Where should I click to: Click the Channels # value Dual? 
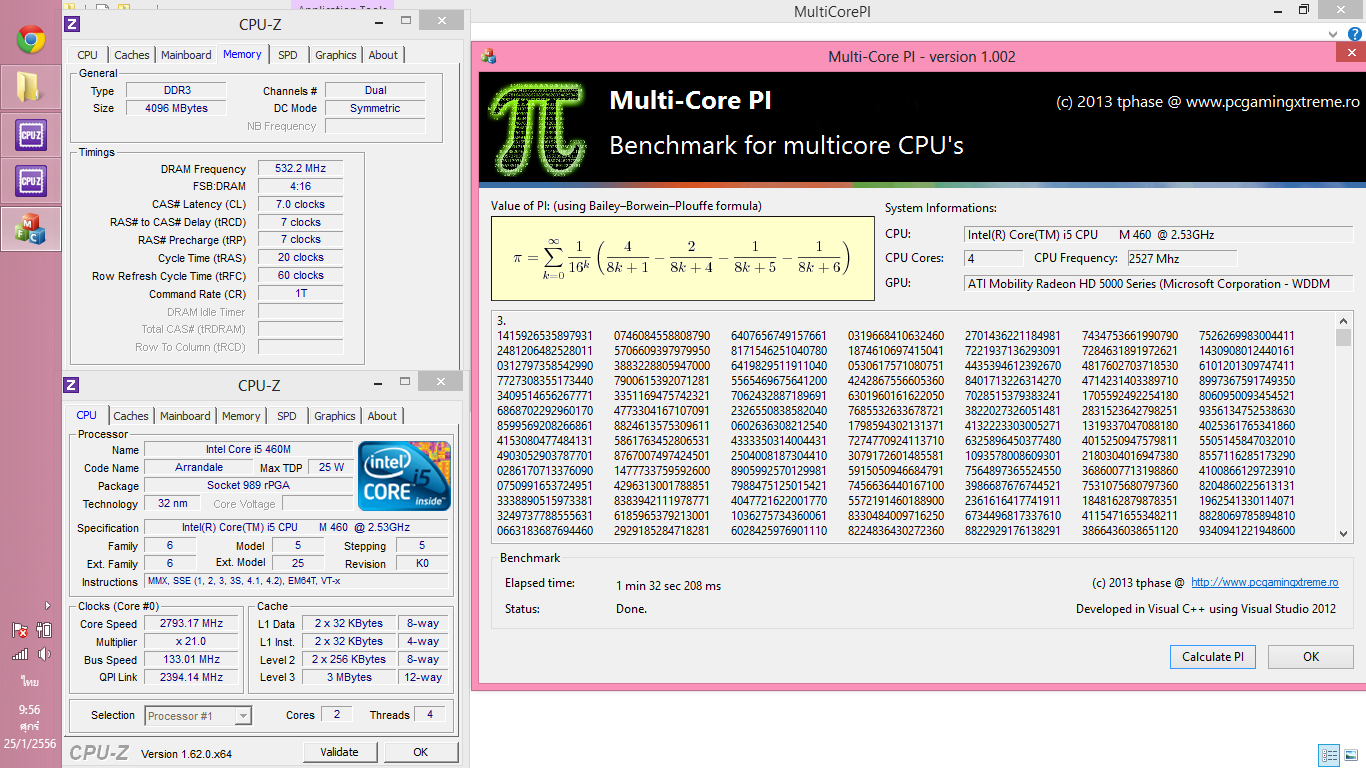(375, 91)
